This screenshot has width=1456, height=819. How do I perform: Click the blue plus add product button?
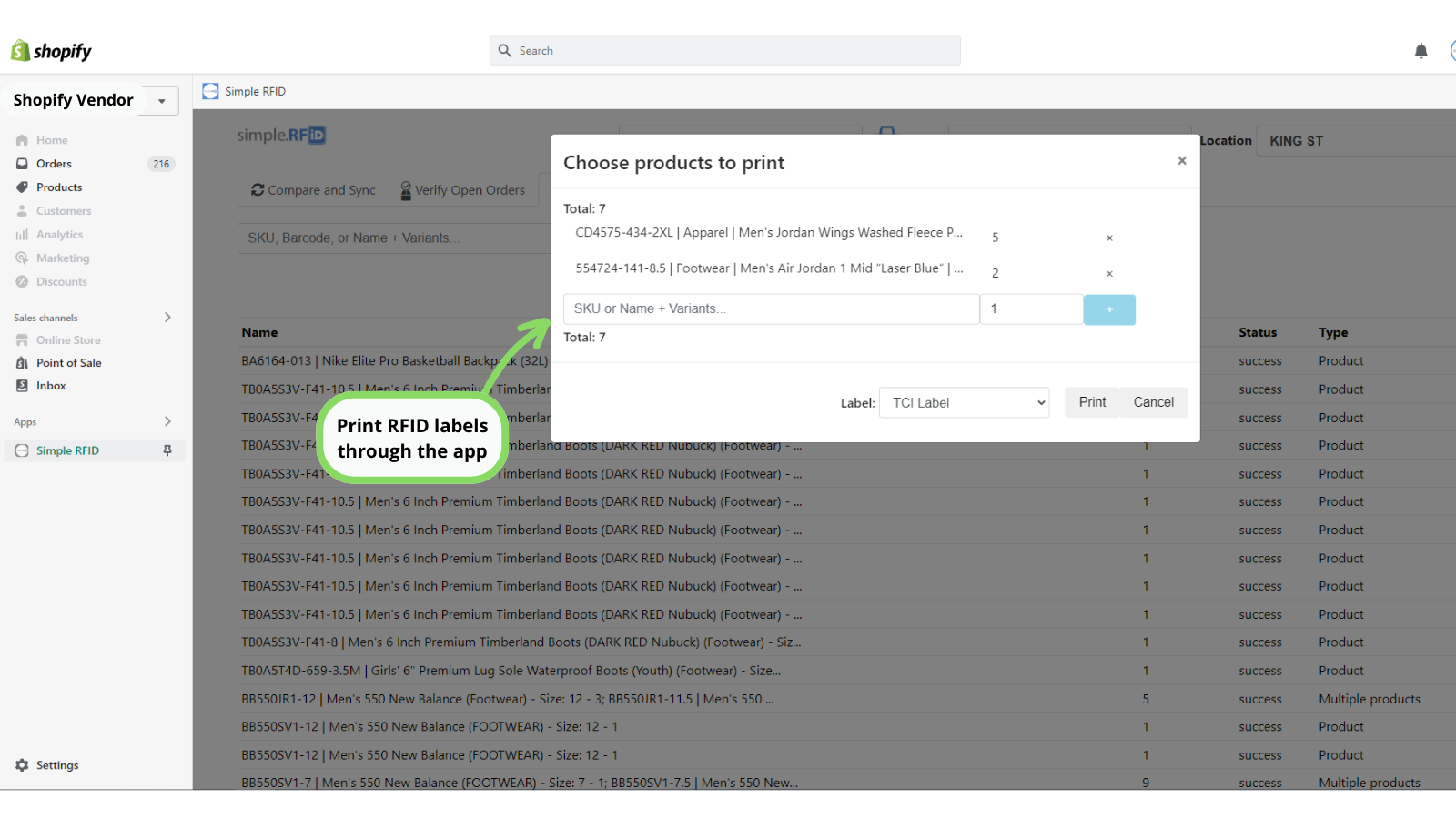1109,309
